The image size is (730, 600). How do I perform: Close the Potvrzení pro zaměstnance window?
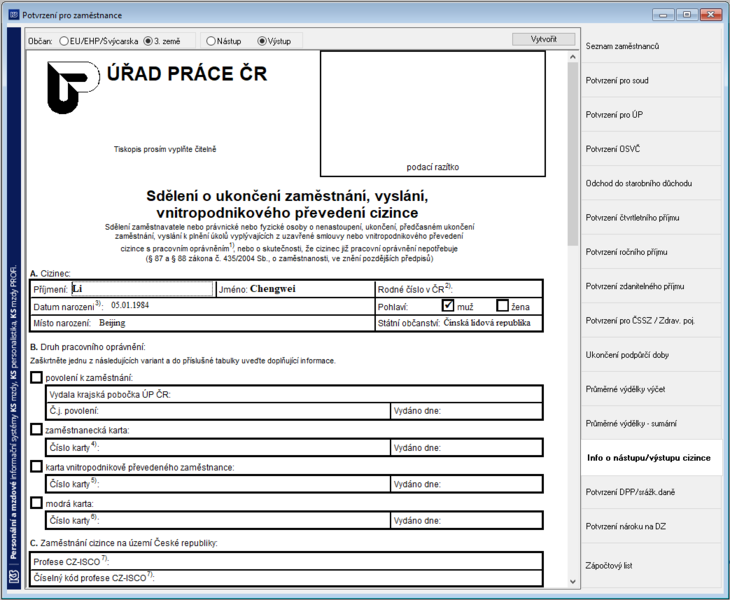click(x=710, y=14)
